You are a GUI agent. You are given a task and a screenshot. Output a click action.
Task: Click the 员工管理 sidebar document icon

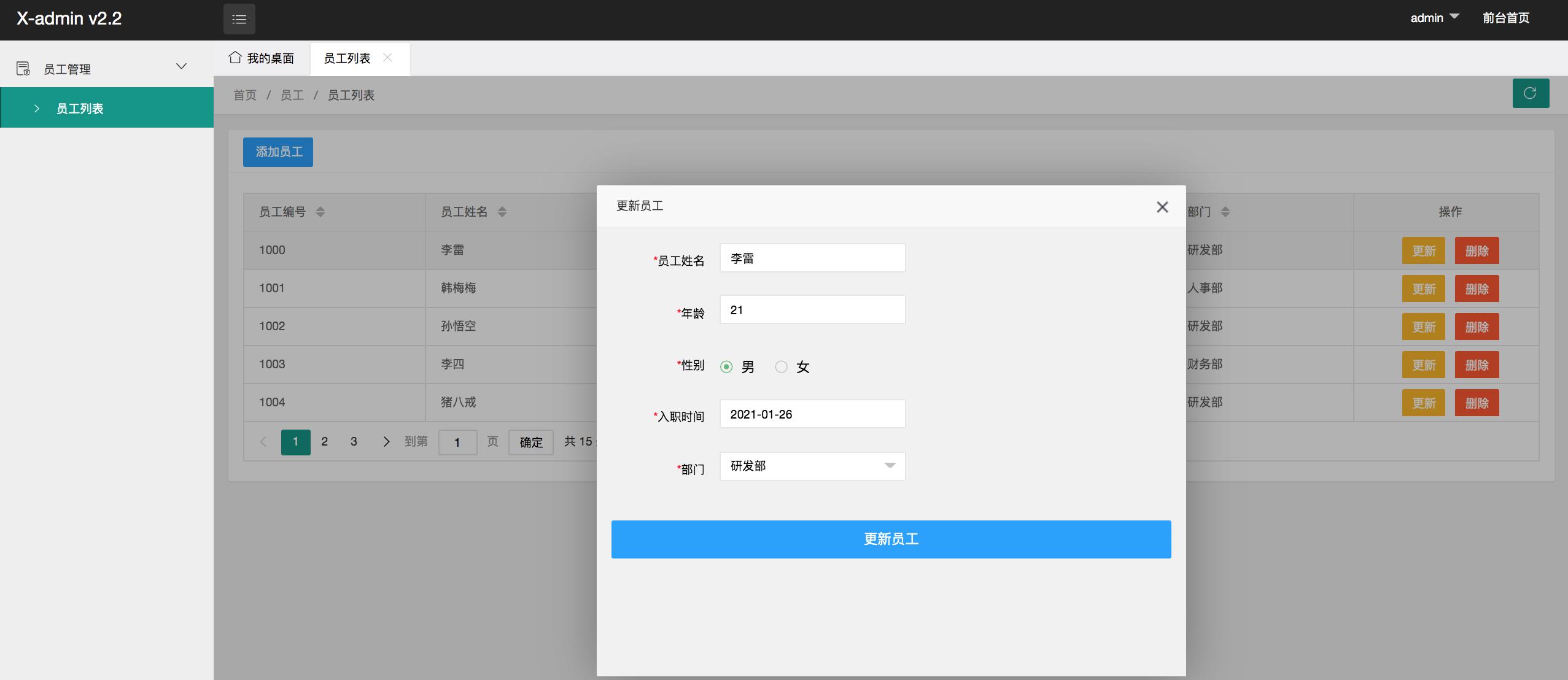click(23, 68)
